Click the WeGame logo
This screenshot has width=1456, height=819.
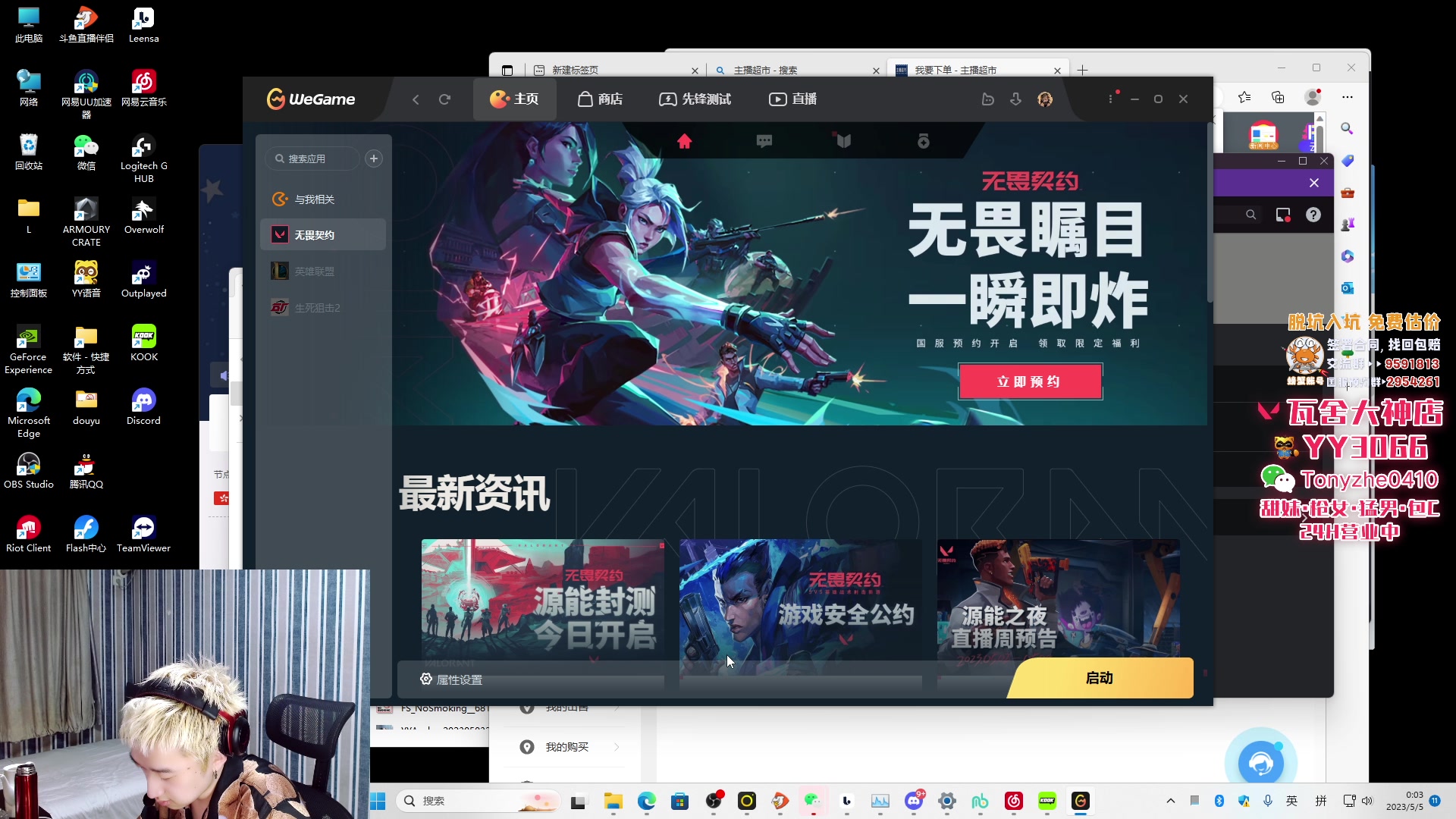tap(311, 99)
